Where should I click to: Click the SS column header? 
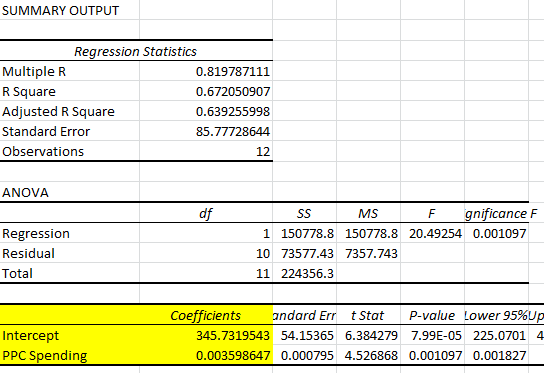304,213
